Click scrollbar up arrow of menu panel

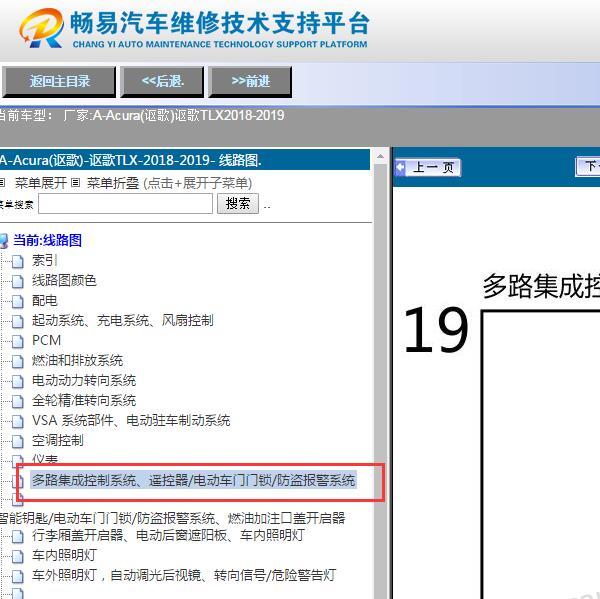pos(380,156)
